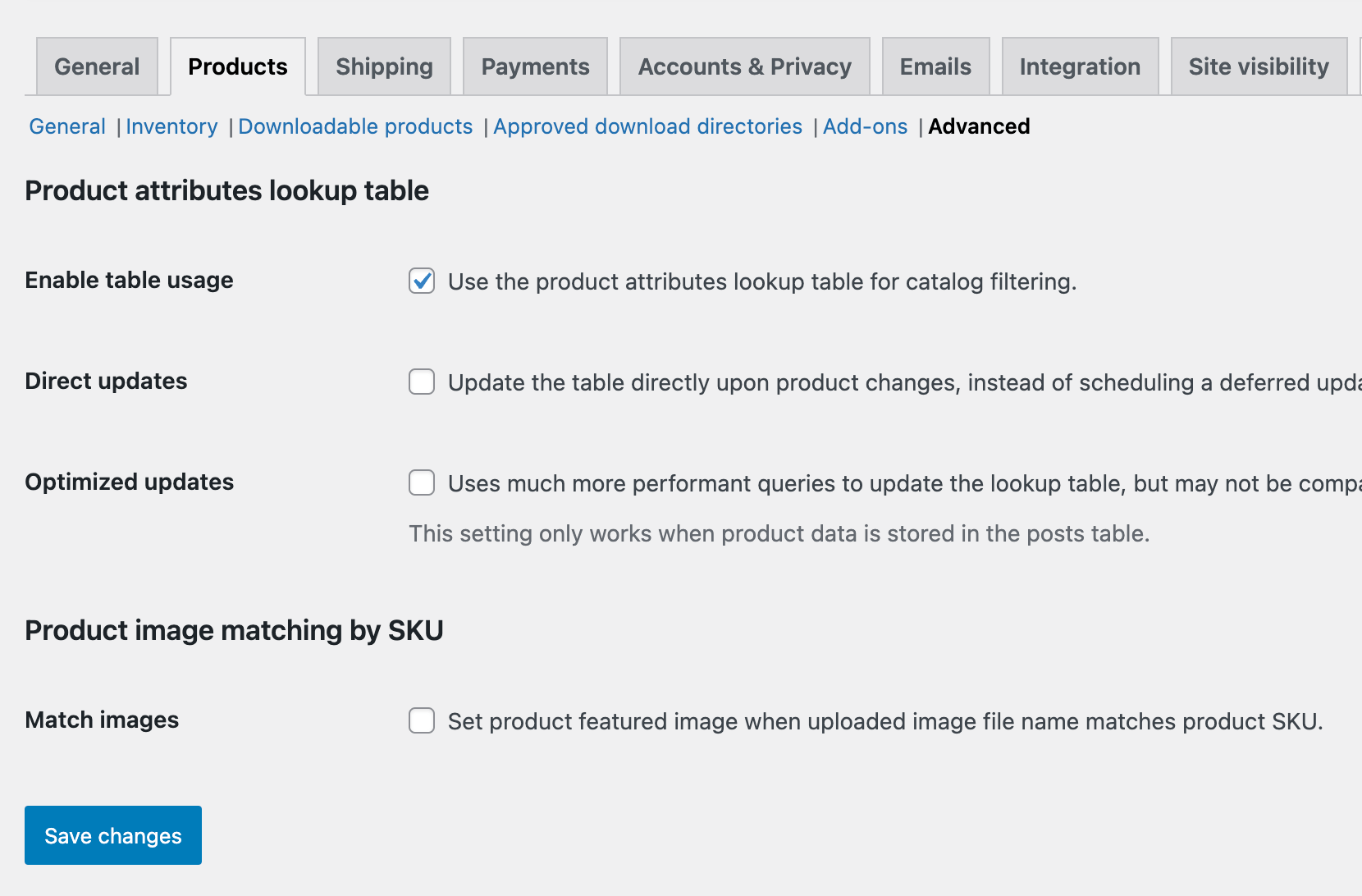
Task: Open the Add-ons page
Action: click(866, 126)
